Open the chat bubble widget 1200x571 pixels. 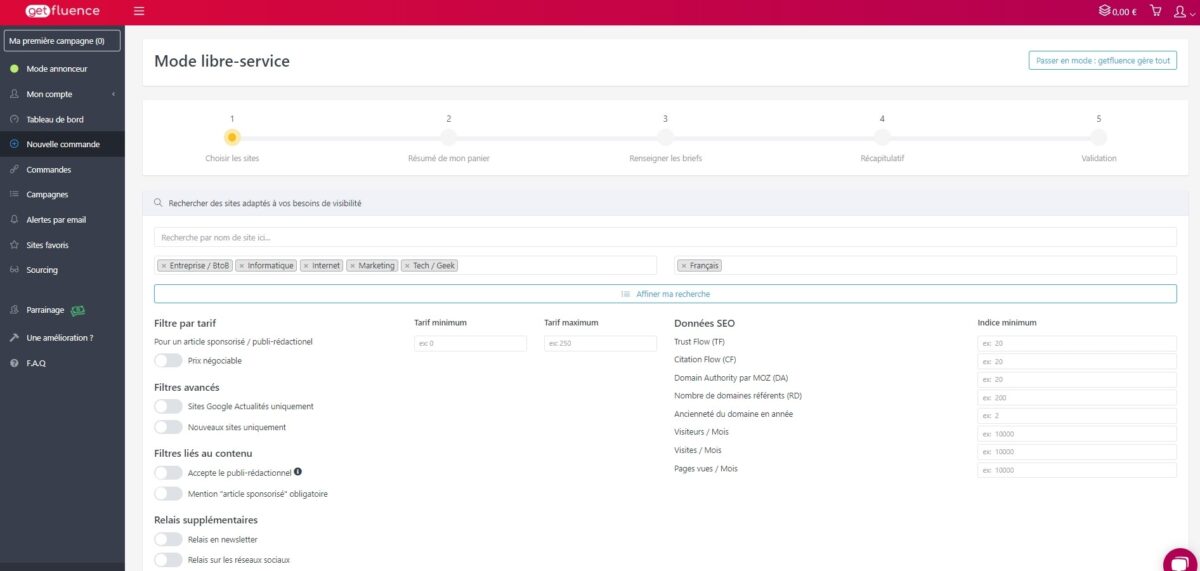(x=1181, y=560)
